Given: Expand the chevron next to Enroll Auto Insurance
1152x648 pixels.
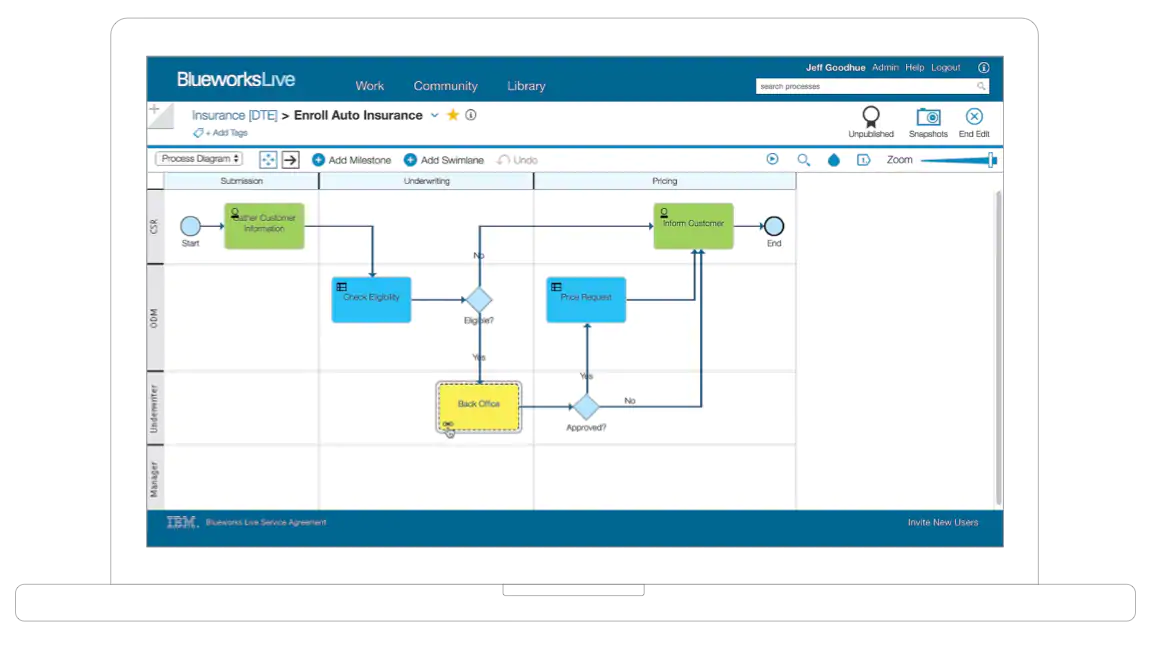Looking at the screenshot, I should 434,115.
